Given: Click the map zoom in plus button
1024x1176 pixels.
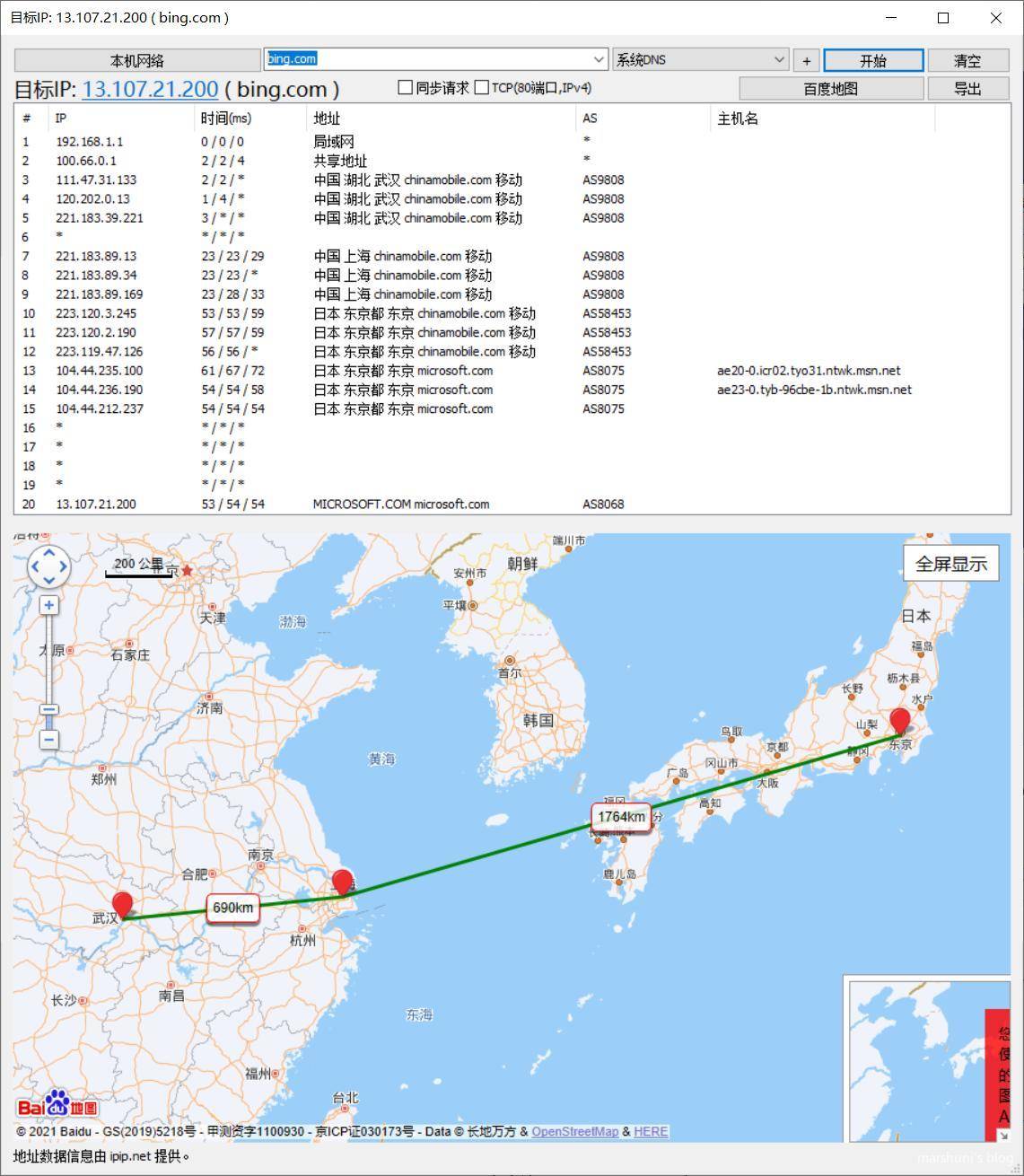Looking at the screenshot, I should 48,605.
